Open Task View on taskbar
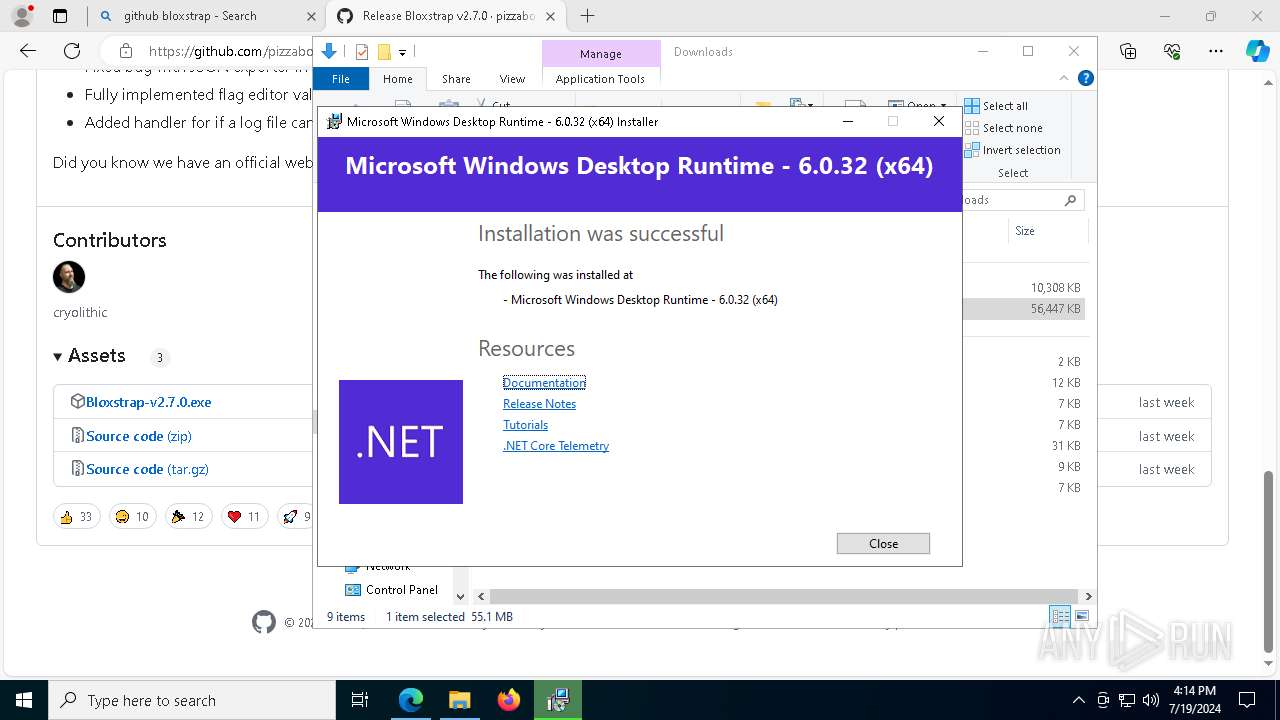 [360, 700]
